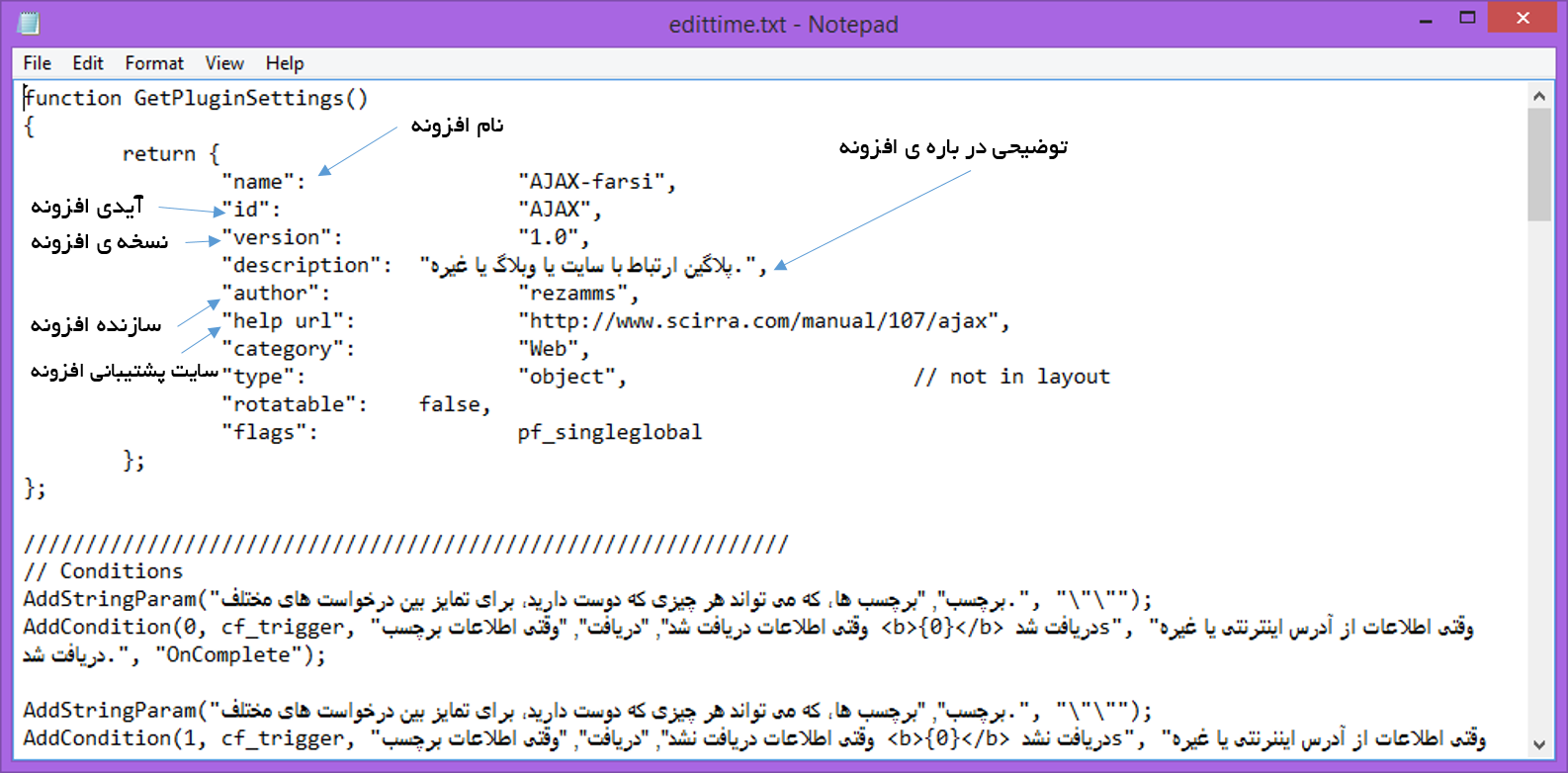Click the text "GetPluginSettings()"
The width and height of the screenshot is (1568, 773).
251,98
